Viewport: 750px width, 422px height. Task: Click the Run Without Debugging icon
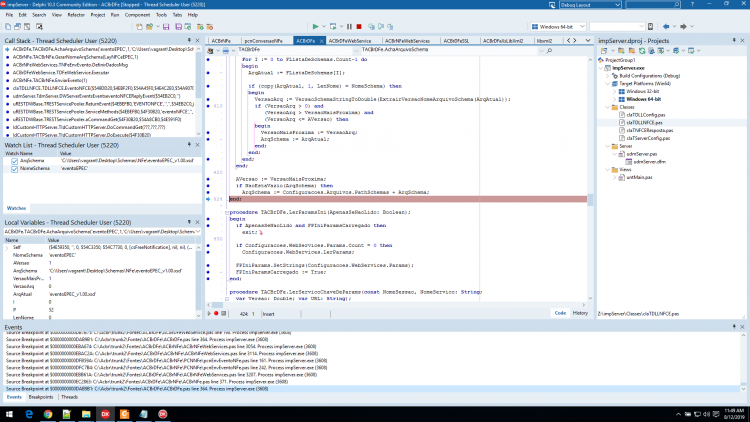point(333,27)
